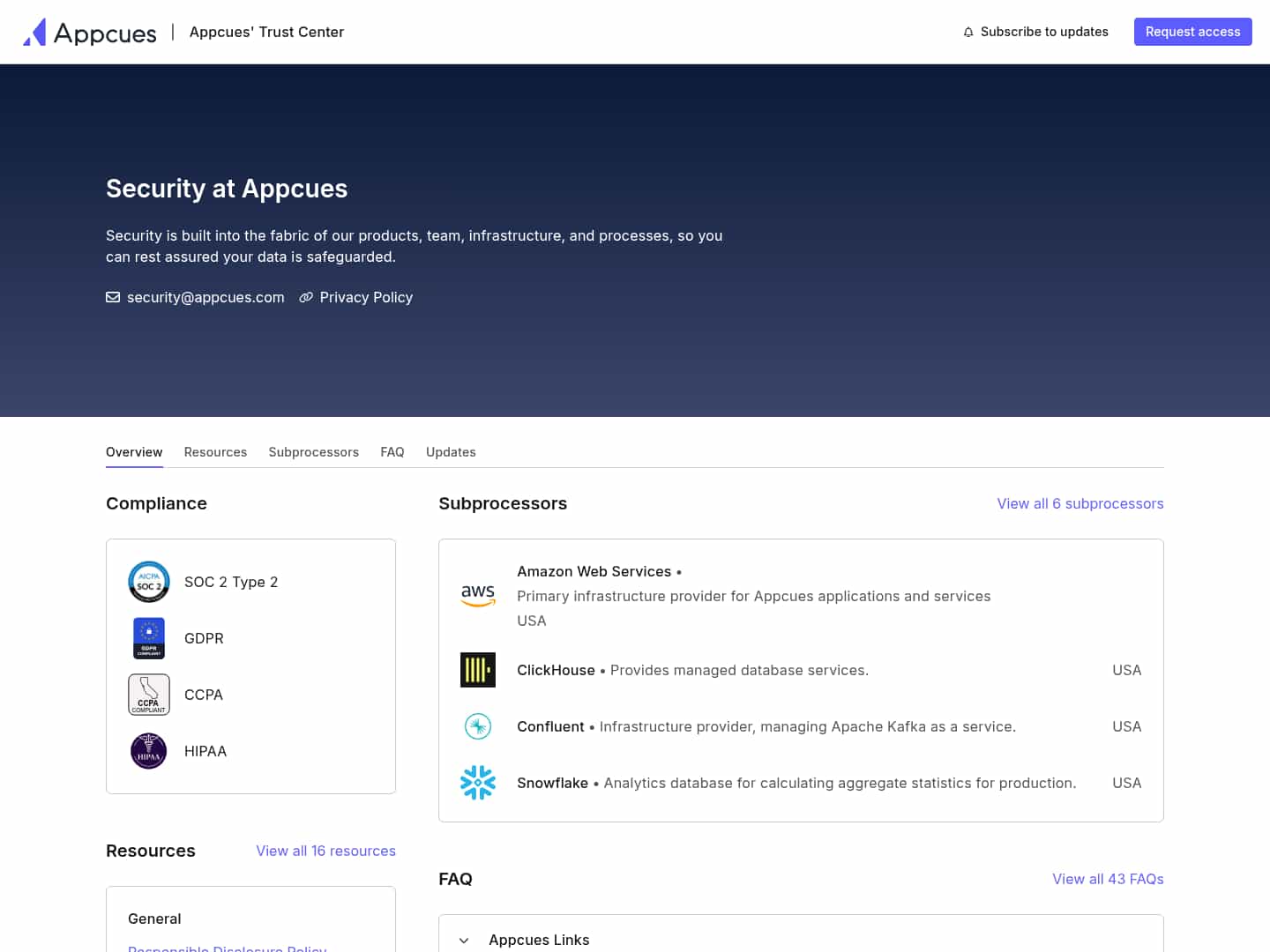
Task: Expand the Appcues Links FAQ section
Action: click(539, 940)
